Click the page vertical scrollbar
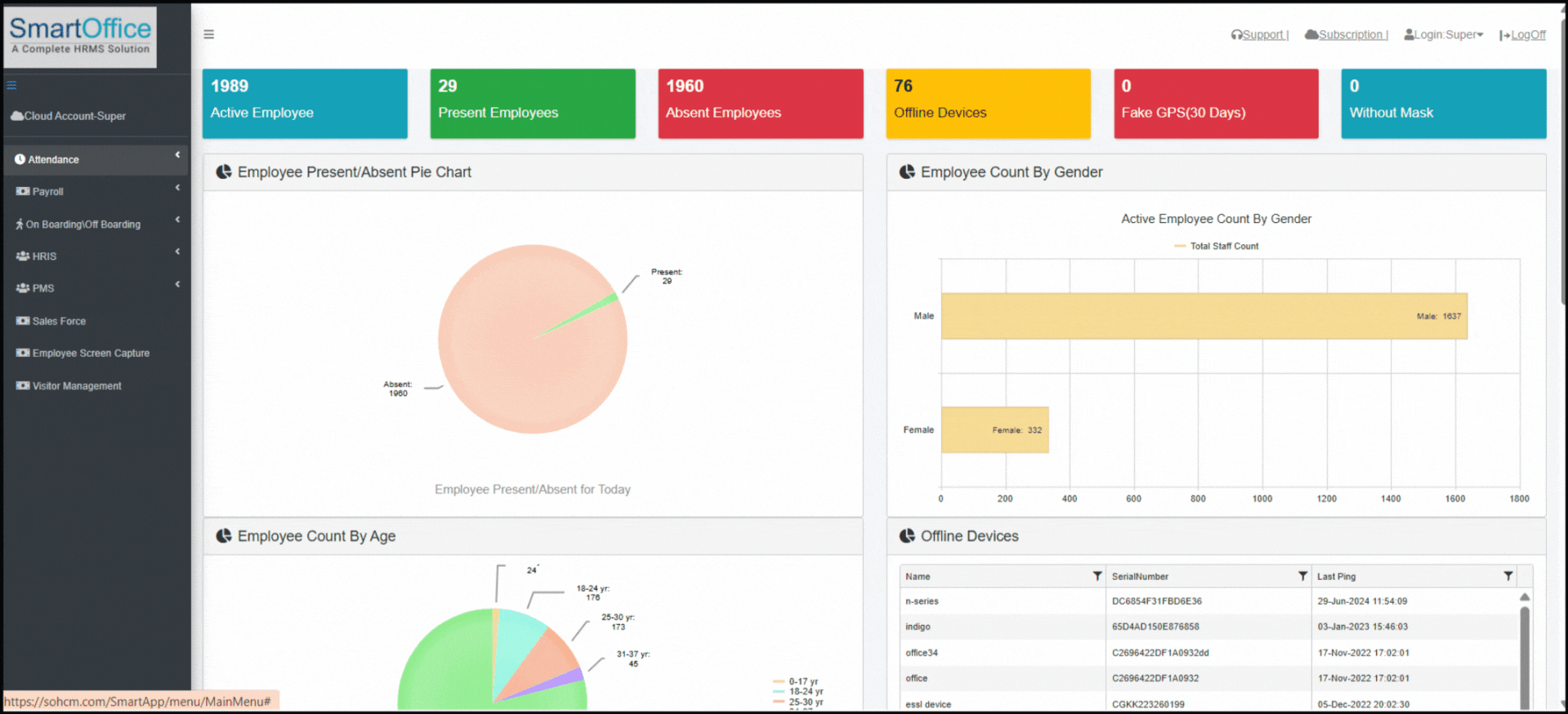1568x714 pixels. (1562, 163)
